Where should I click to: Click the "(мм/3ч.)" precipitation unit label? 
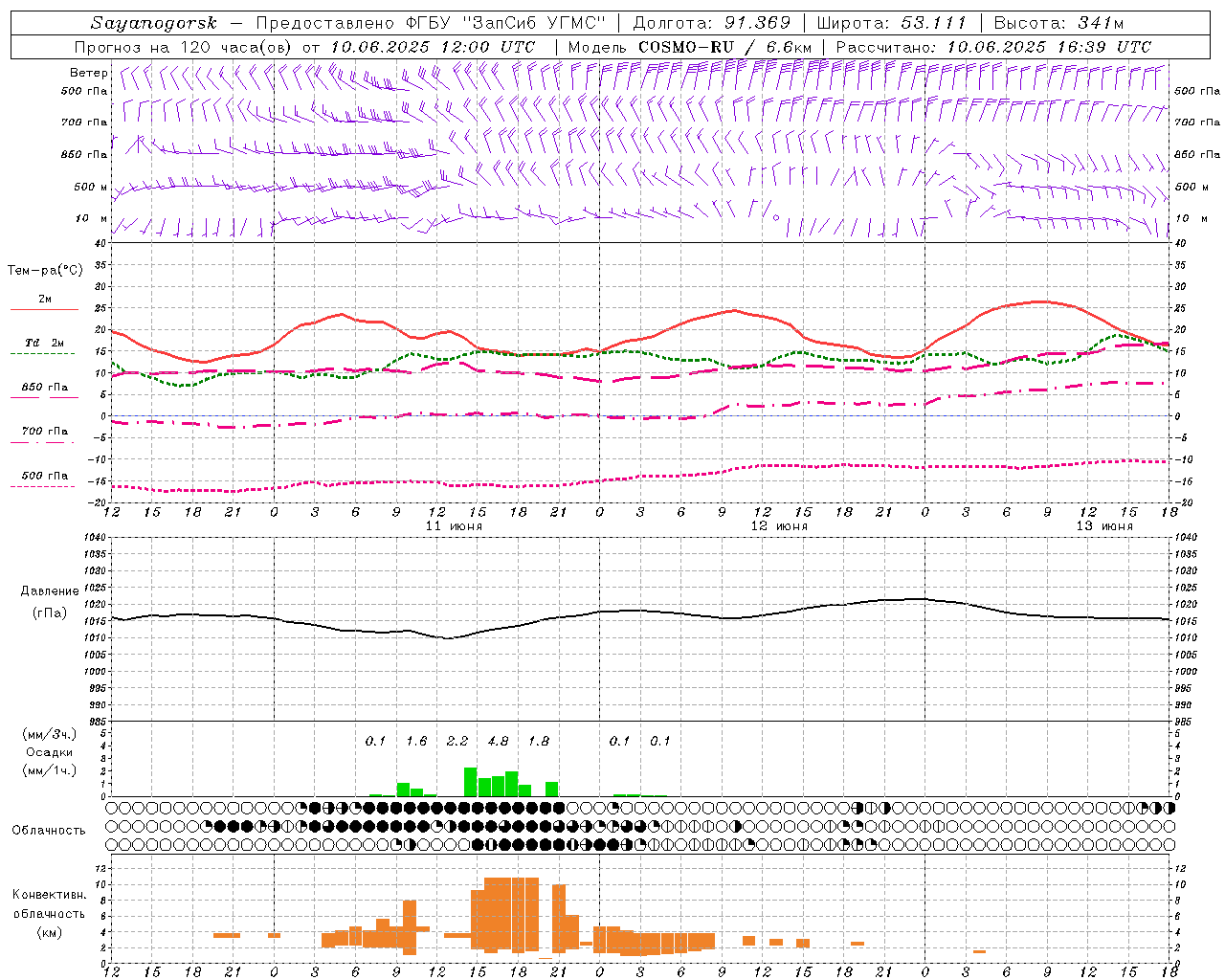[x=50, y=734]
